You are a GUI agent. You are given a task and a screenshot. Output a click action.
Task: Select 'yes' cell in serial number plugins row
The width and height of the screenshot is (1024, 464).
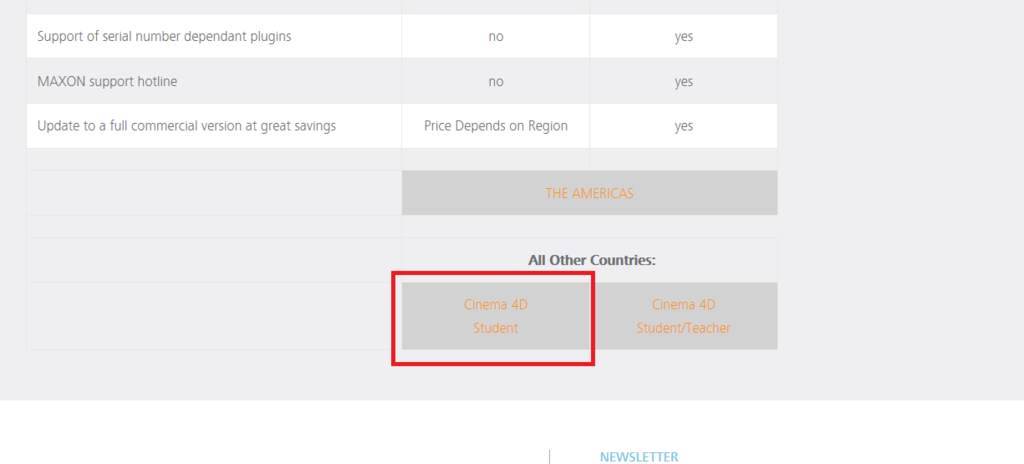684,37
